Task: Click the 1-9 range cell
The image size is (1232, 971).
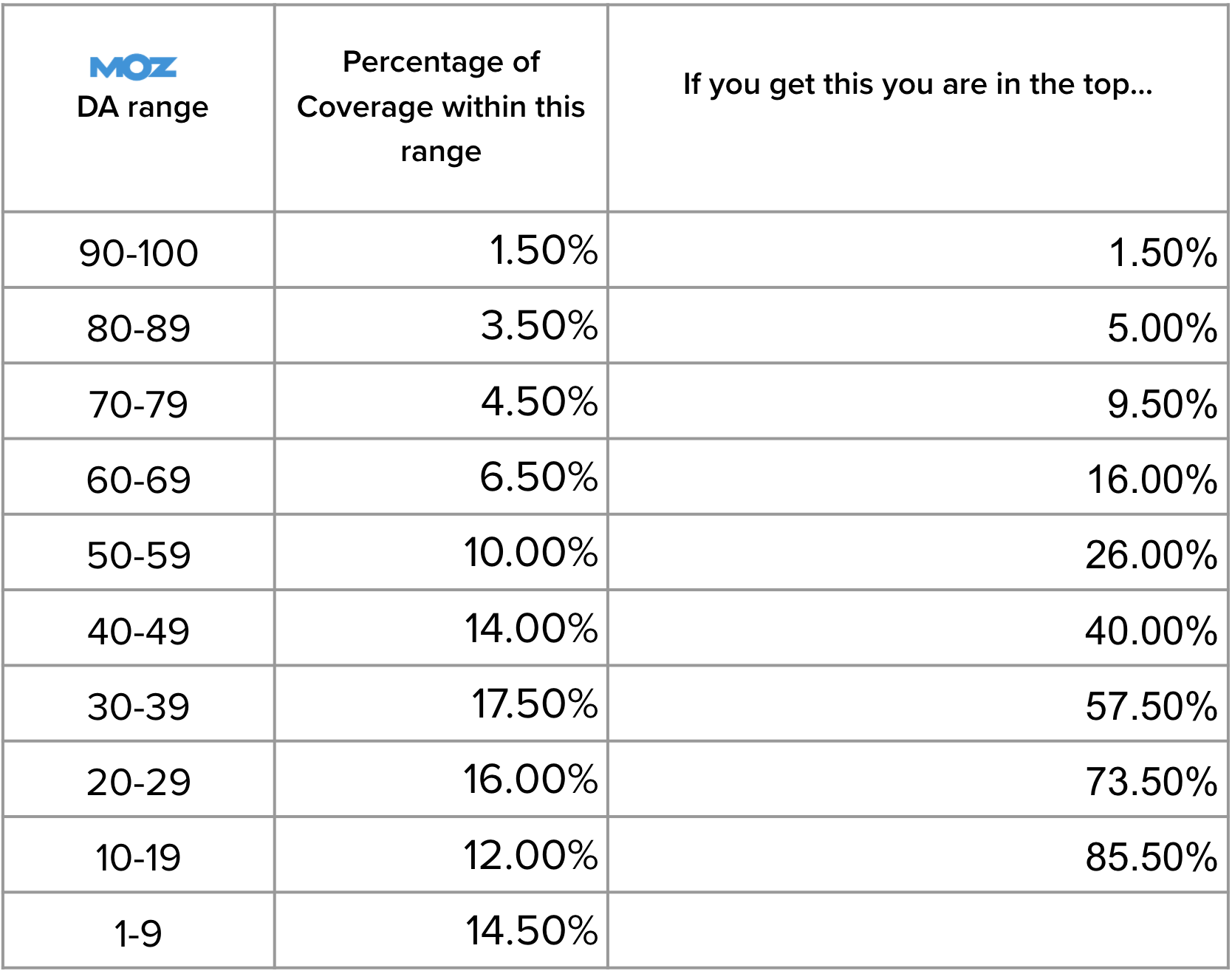Action: (139, 933)
